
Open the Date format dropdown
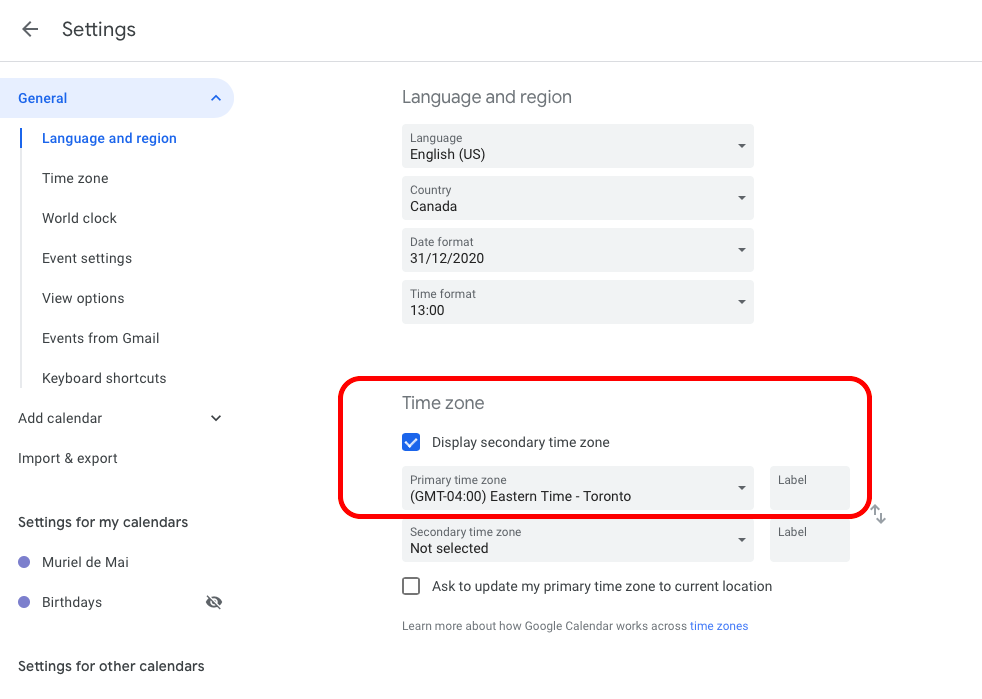(577, 250)
